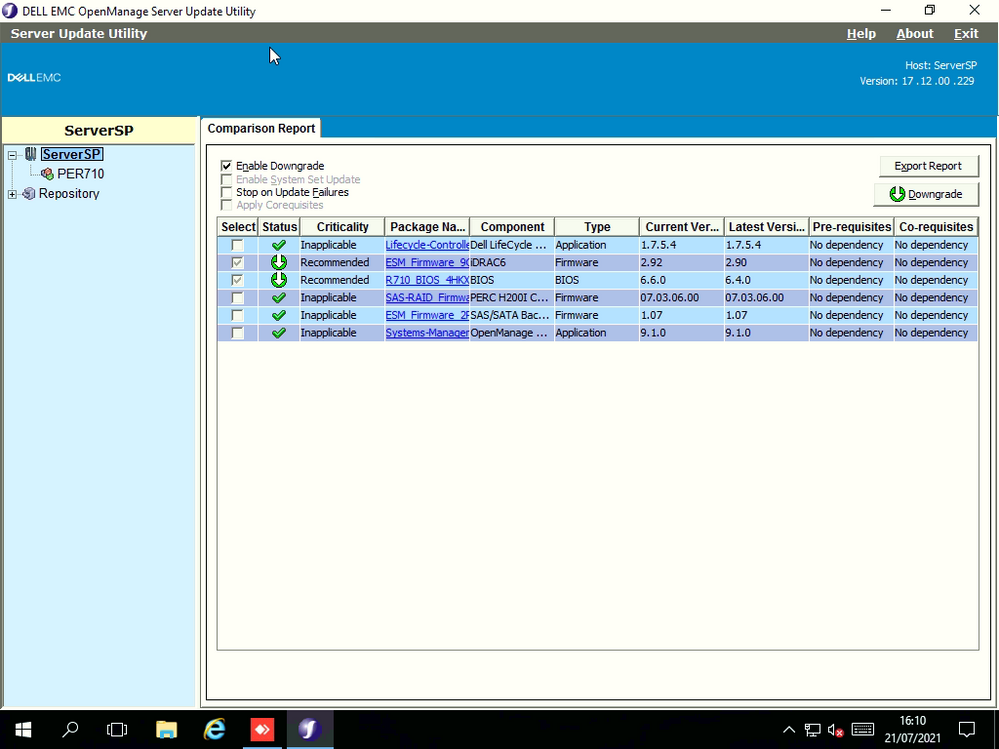Image resolution: width=999 pixels, height=749 pixels.
Task: Sort by Current Version column header
Action: [x=682, y=227]
